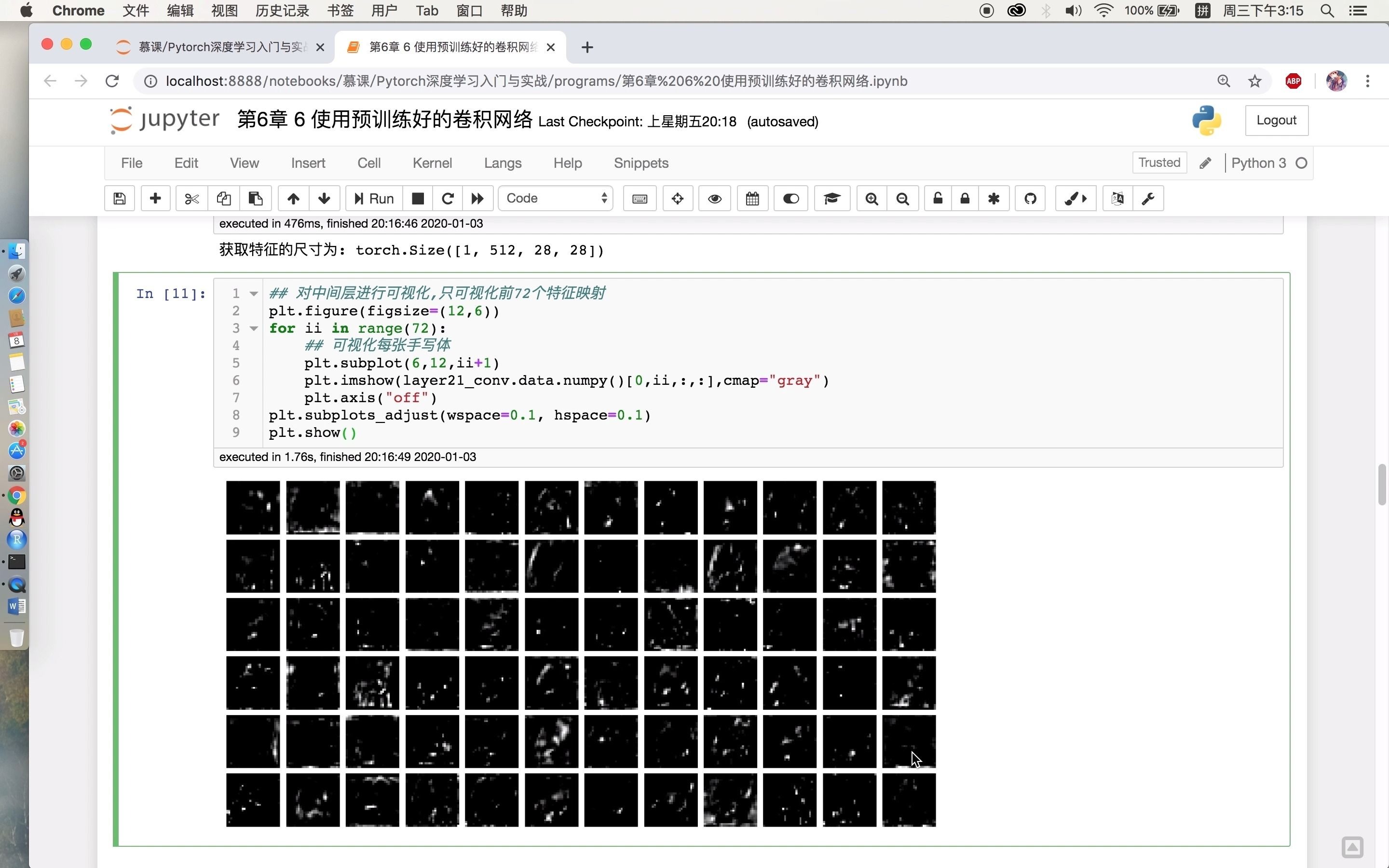Viewport: 1389px width, 868px height.
Task: Click the Jupyter logo link
Action: point(165,121)
